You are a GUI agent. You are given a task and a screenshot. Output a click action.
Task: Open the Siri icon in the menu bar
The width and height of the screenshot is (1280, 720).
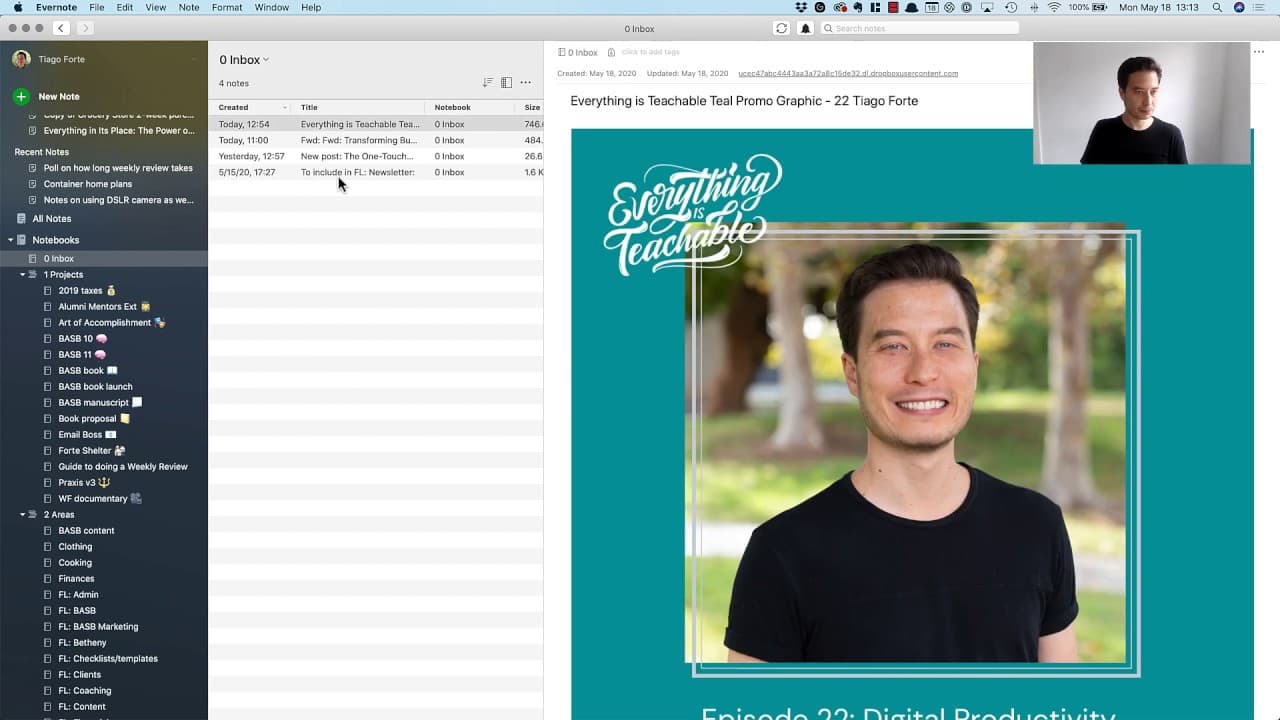pos(1240,7)
